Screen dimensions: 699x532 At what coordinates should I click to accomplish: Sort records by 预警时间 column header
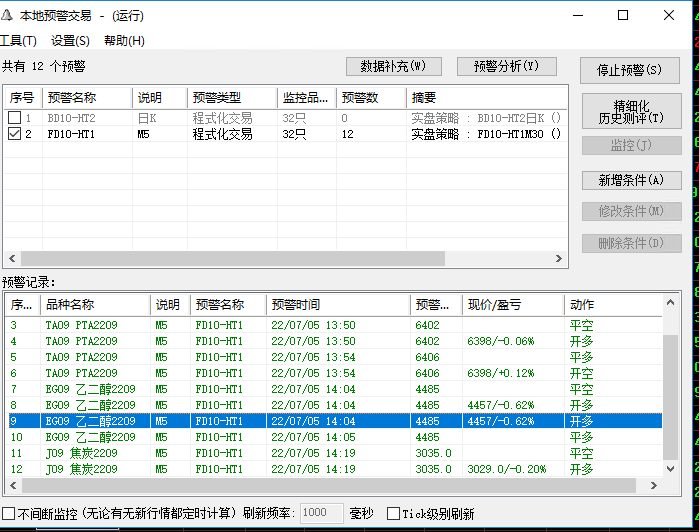tap(338, 304)
